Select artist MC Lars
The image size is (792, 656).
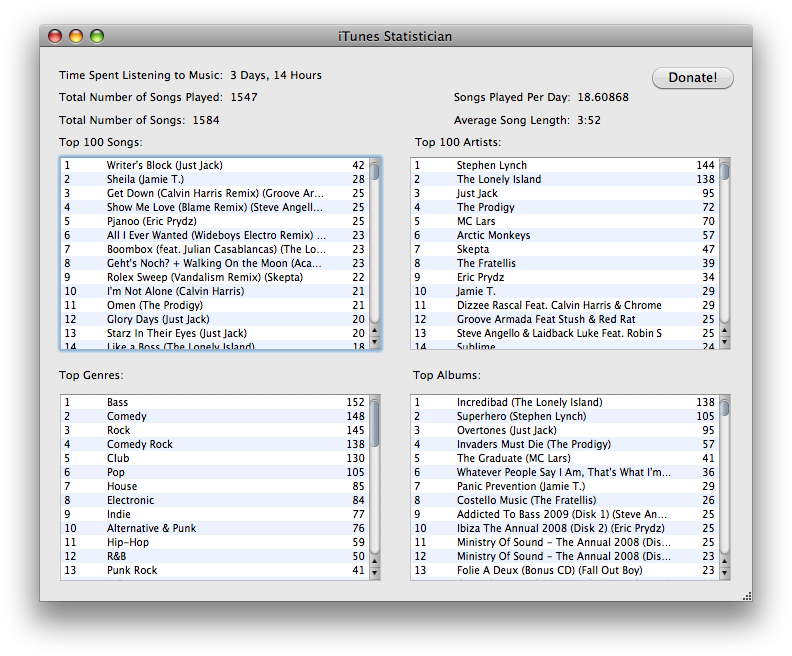click(x=565, y=221)
